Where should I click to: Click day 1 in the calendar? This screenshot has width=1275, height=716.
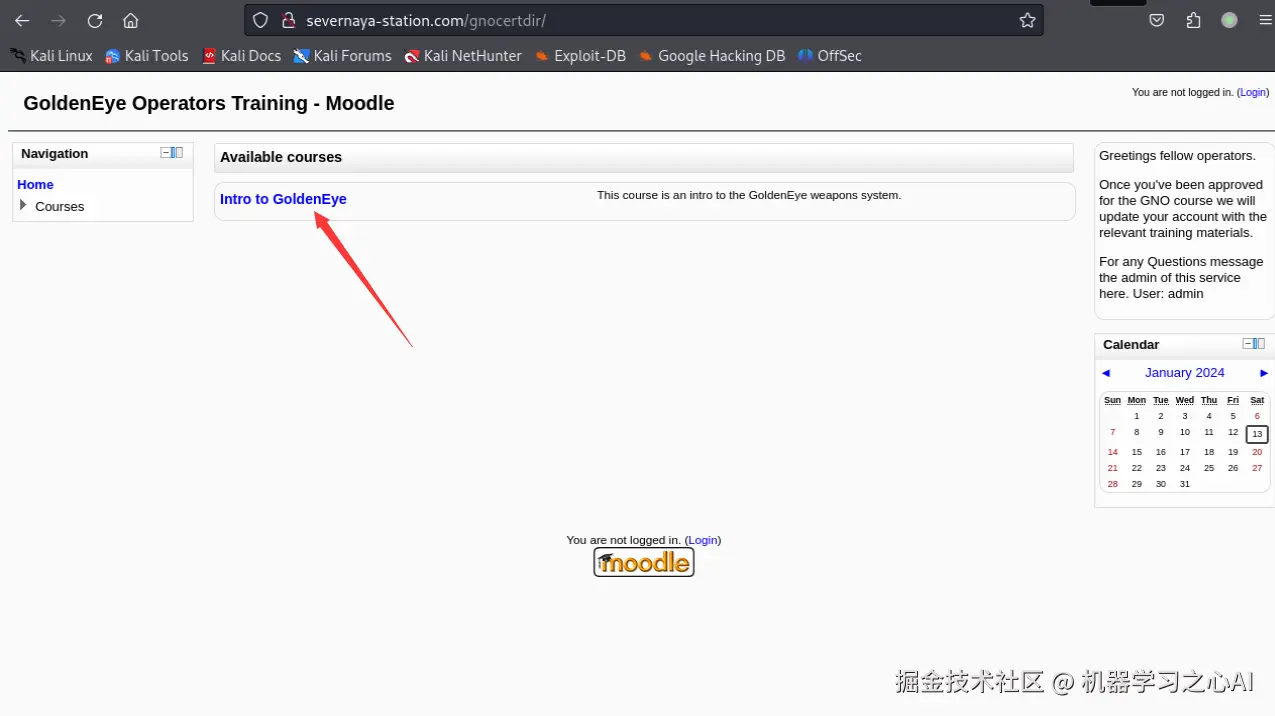click(1137, 416)
